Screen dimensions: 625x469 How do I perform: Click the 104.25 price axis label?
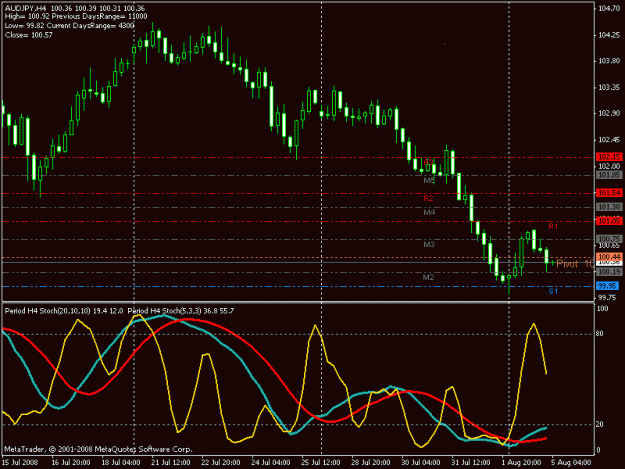coord(609,35)
